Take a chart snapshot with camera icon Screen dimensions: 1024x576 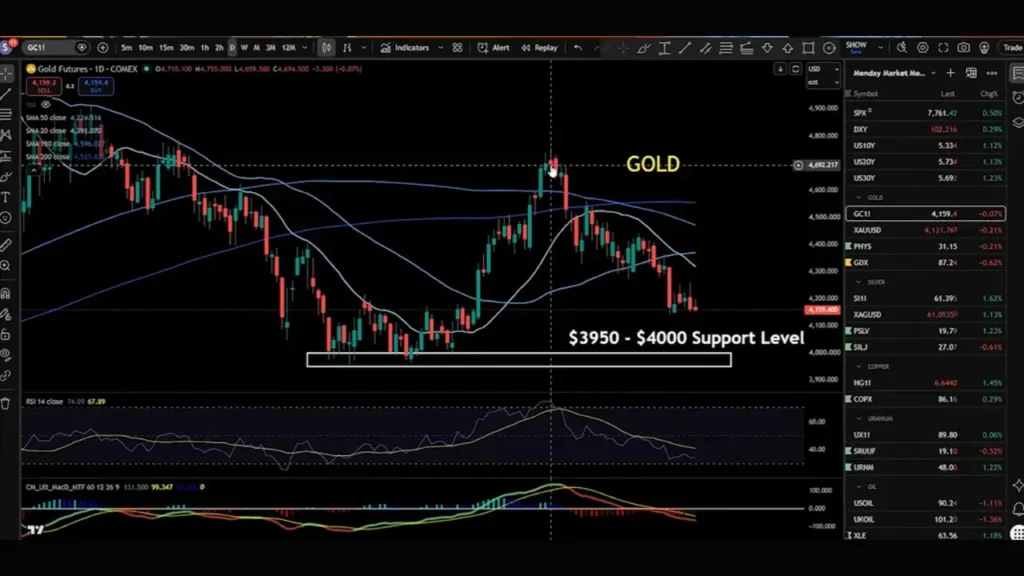coord(963,48)
